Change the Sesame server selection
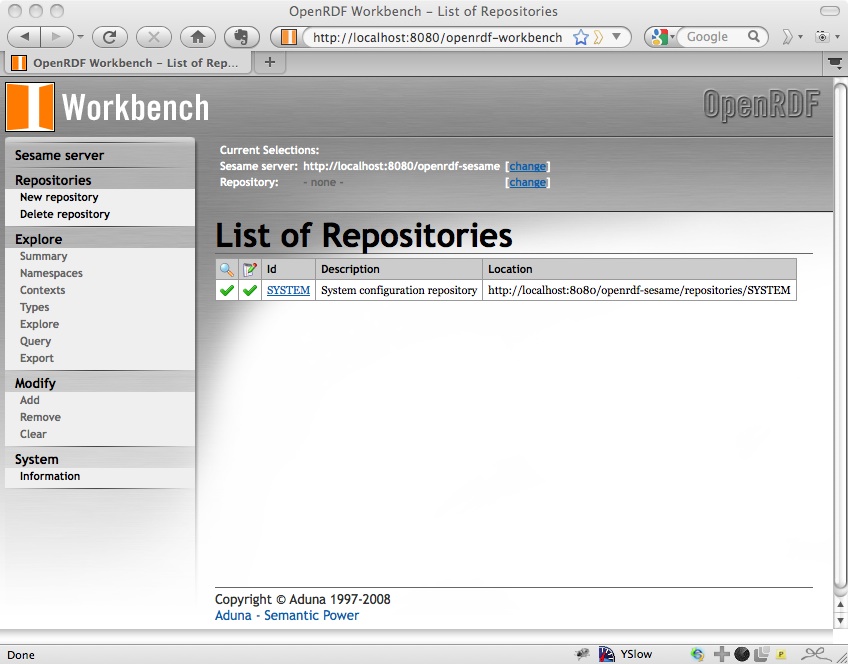The image size is (848, 664). click(527, 167)
